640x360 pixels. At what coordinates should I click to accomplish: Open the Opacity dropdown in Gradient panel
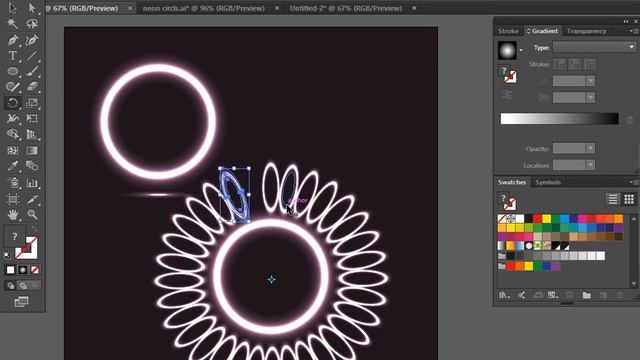coord(590,148)
